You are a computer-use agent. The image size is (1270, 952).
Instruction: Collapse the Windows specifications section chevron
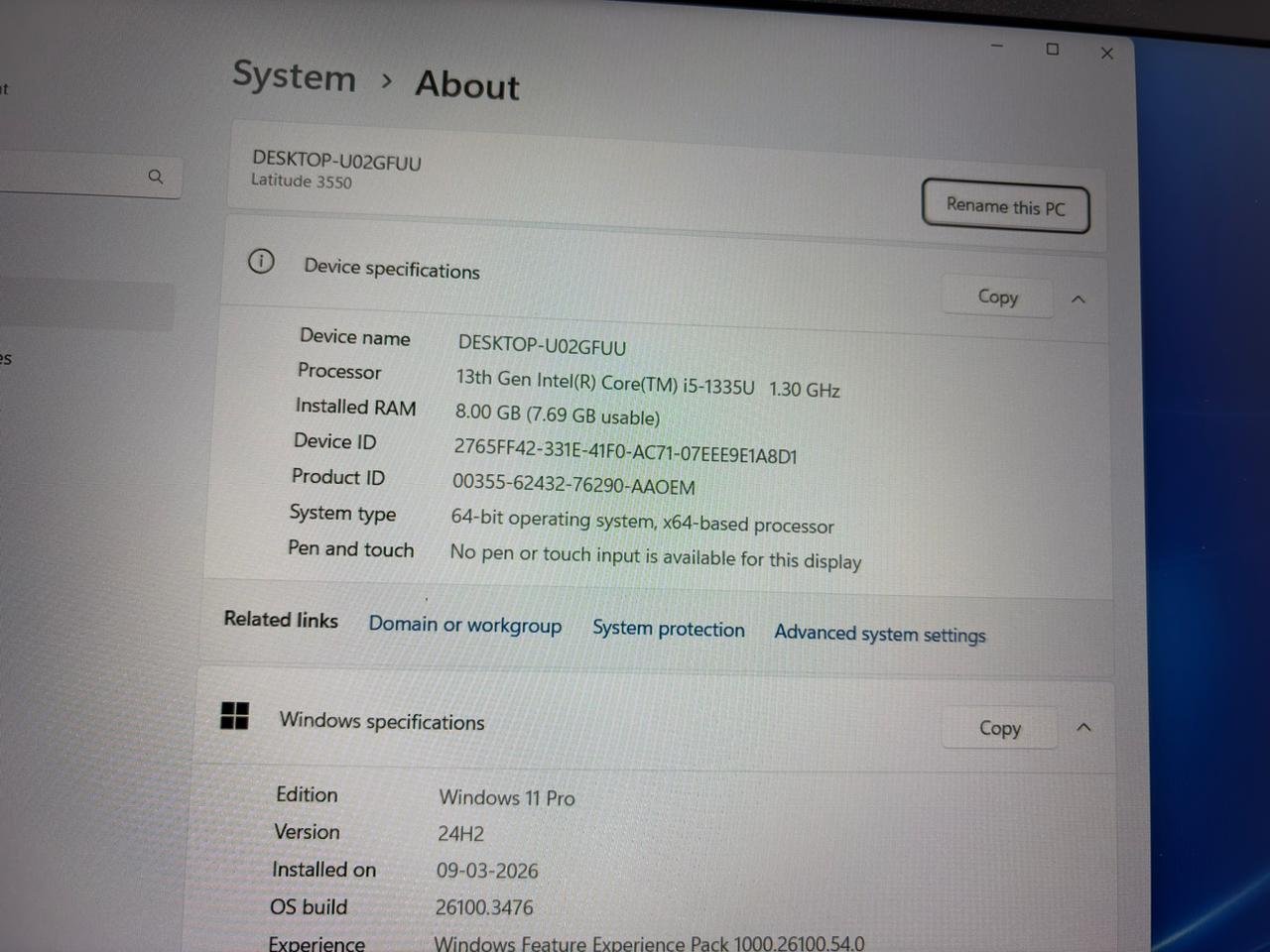[x=1083, y=728]
